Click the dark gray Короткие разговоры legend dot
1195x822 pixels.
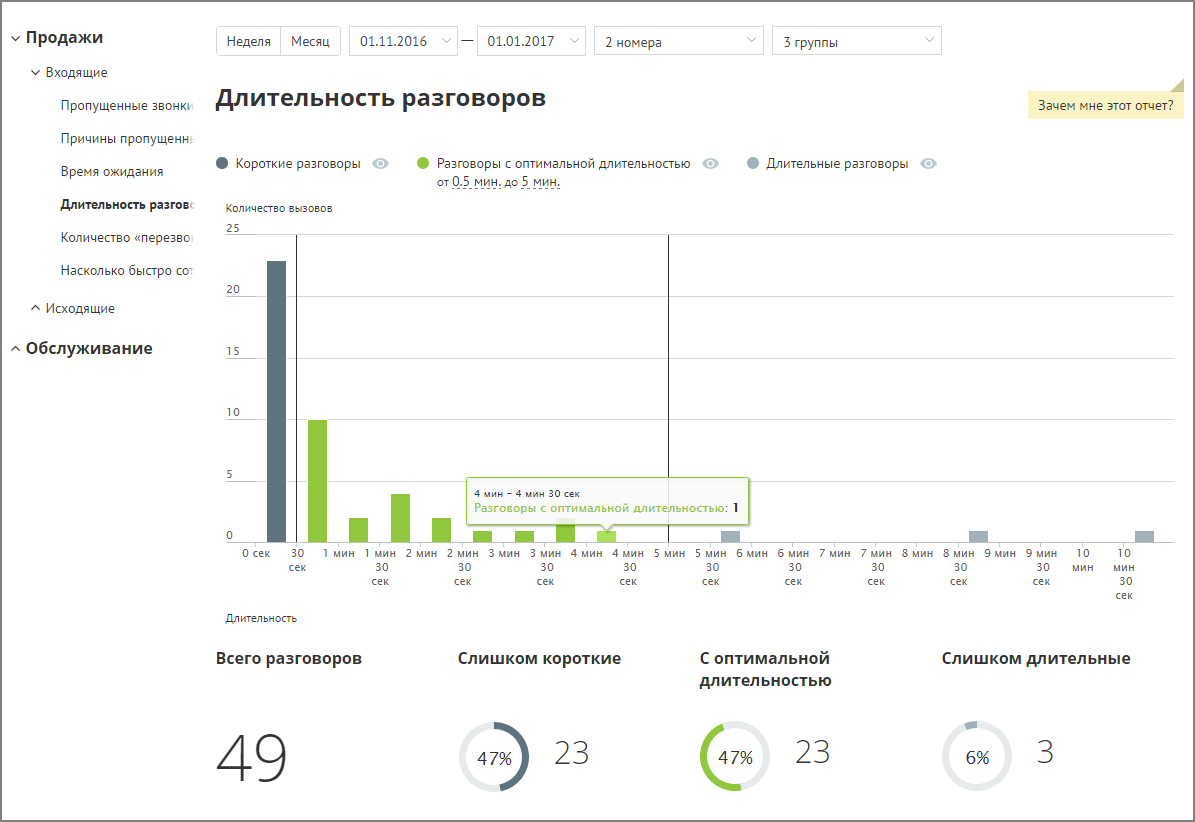(222, 163)
